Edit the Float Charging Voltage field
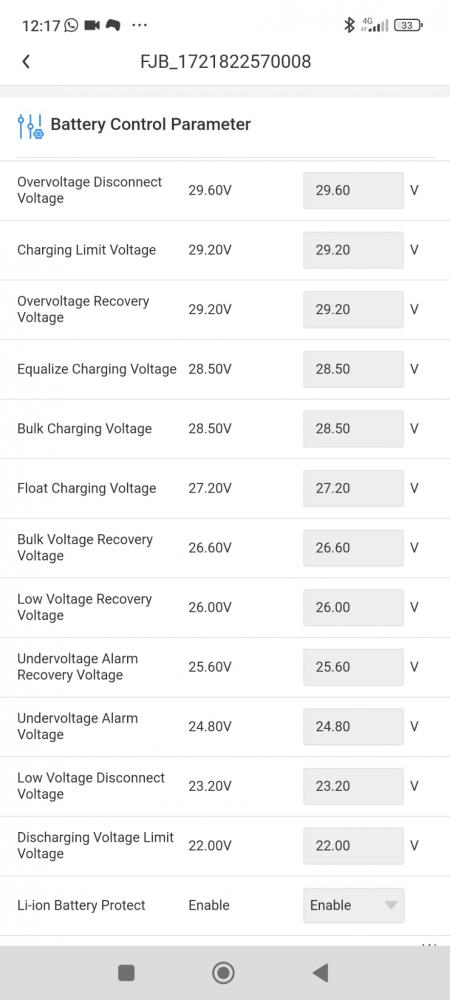450x1000 pixels. (x=353, y=488)
